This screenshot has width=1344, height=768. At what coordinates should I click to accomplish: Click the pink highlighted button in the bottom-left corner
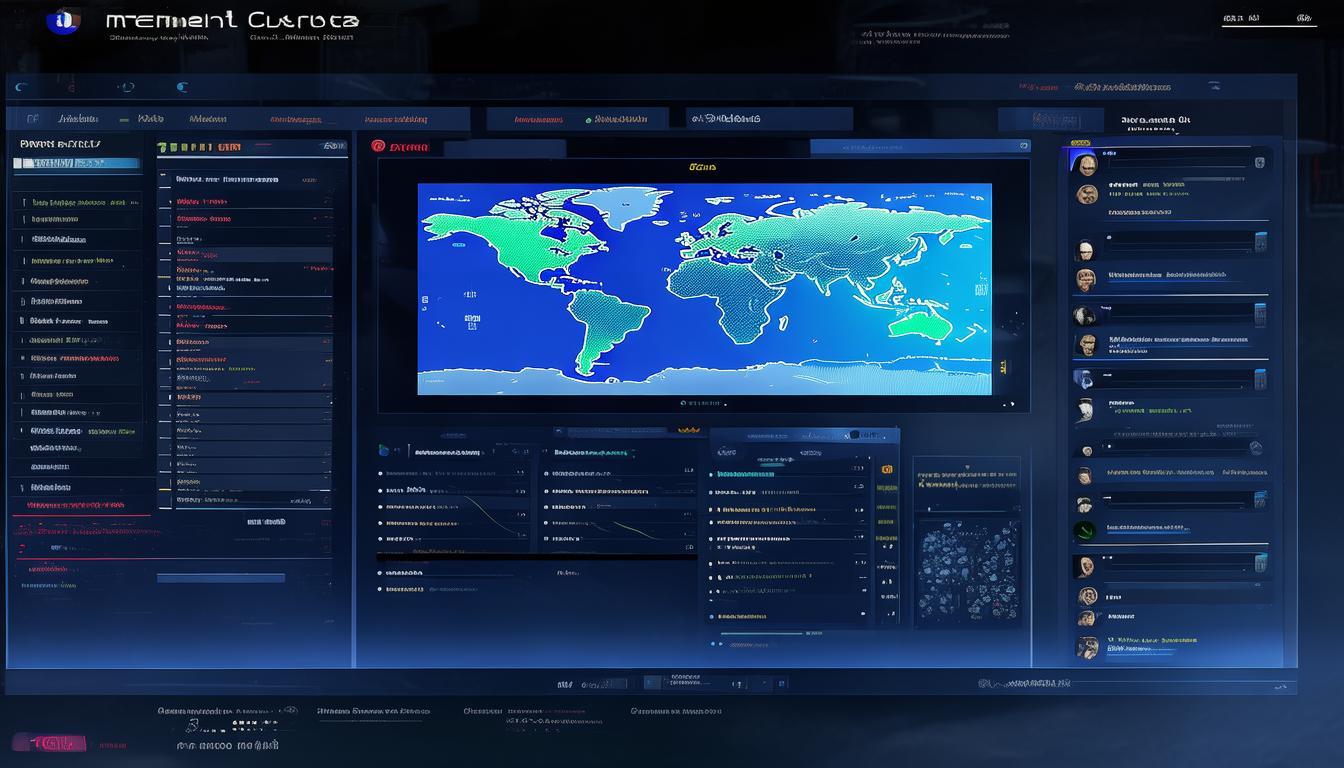tap(48, 743)
